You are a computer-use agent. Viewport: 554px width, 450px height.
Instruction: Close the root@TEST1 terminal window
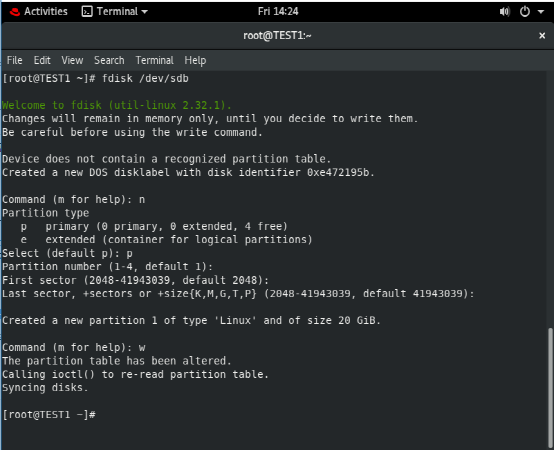point(542,36)
